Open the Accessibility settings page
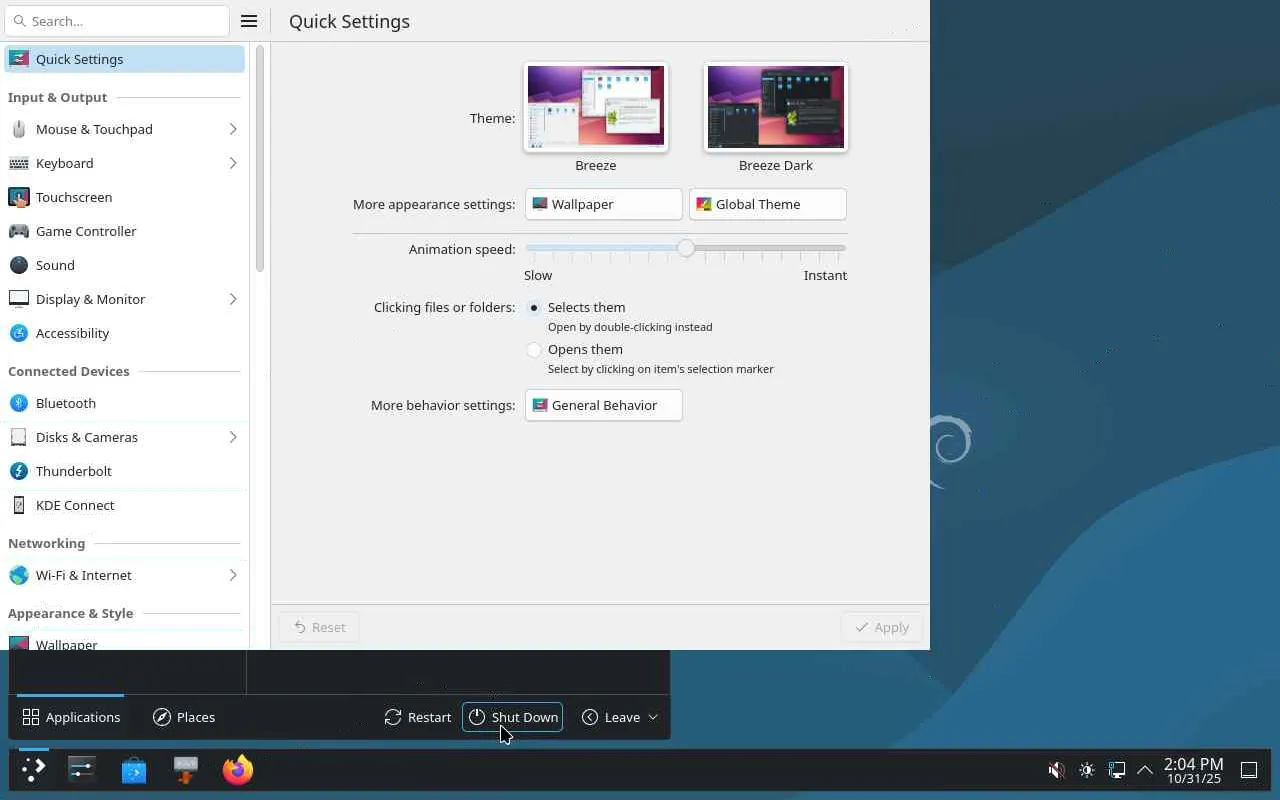The height and width of the screenshot is (800, 1280). [x=126, y=333]
